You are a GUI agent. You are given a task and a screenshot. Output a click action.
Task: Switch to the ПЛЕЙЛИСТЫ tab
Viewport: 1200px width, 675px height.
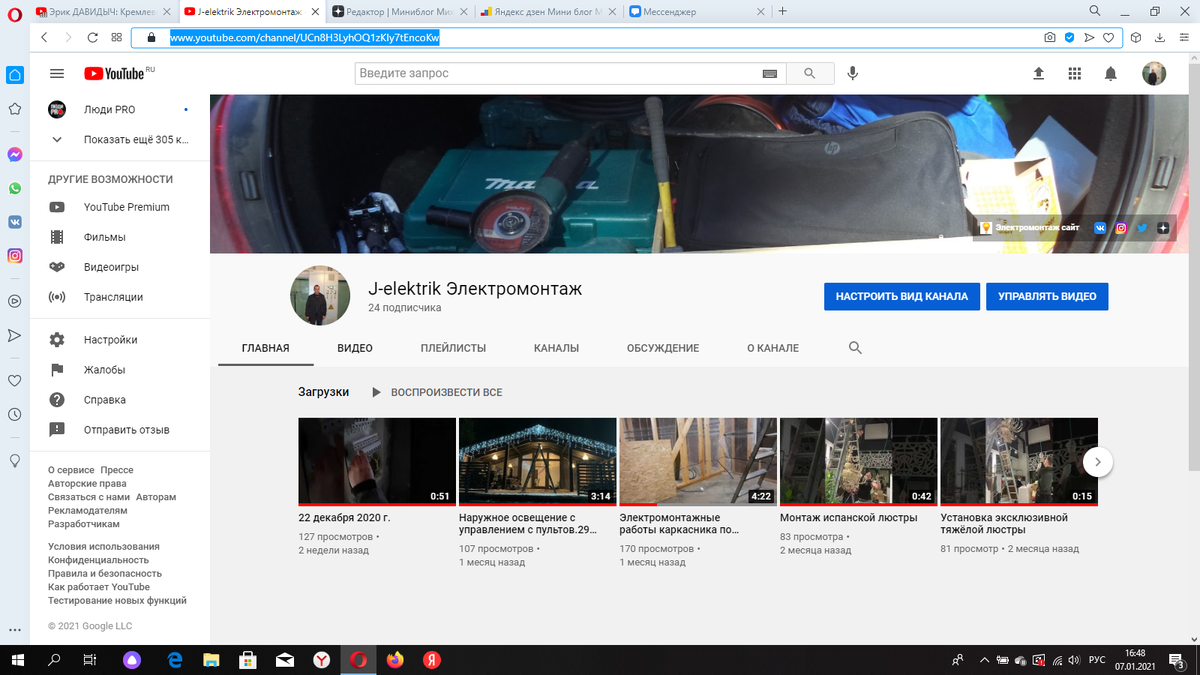tap(453, 348)
